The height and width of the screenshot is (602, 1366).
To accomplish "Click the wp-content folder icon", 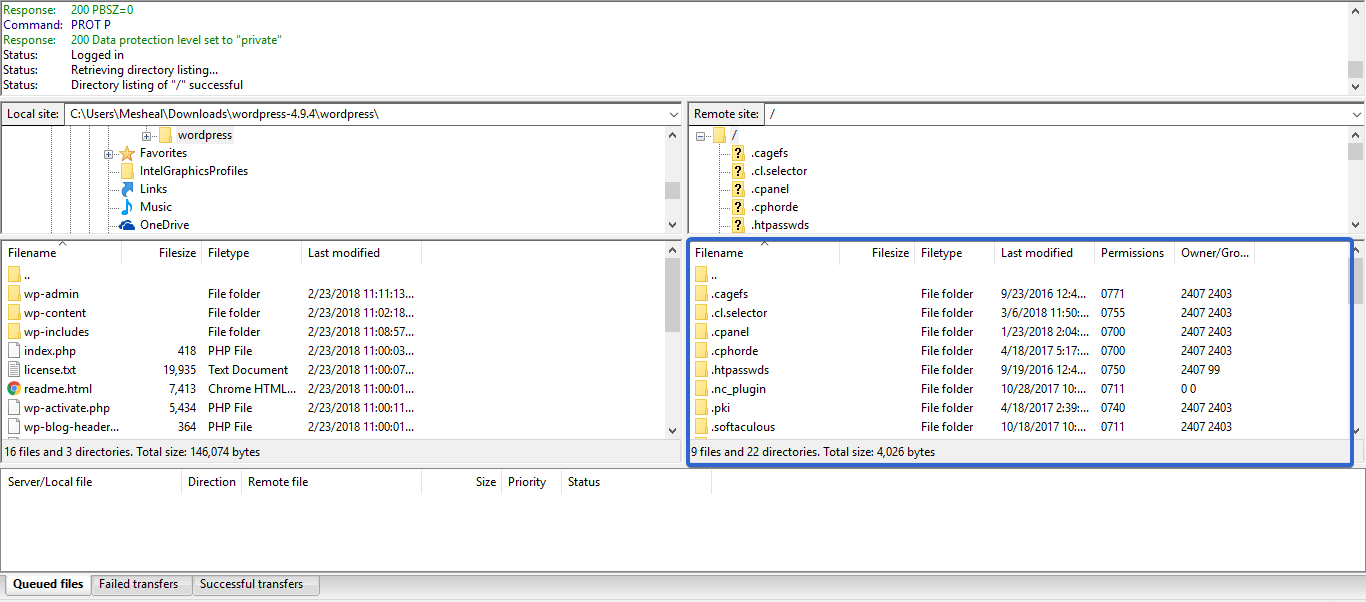I will pos(14,313).
